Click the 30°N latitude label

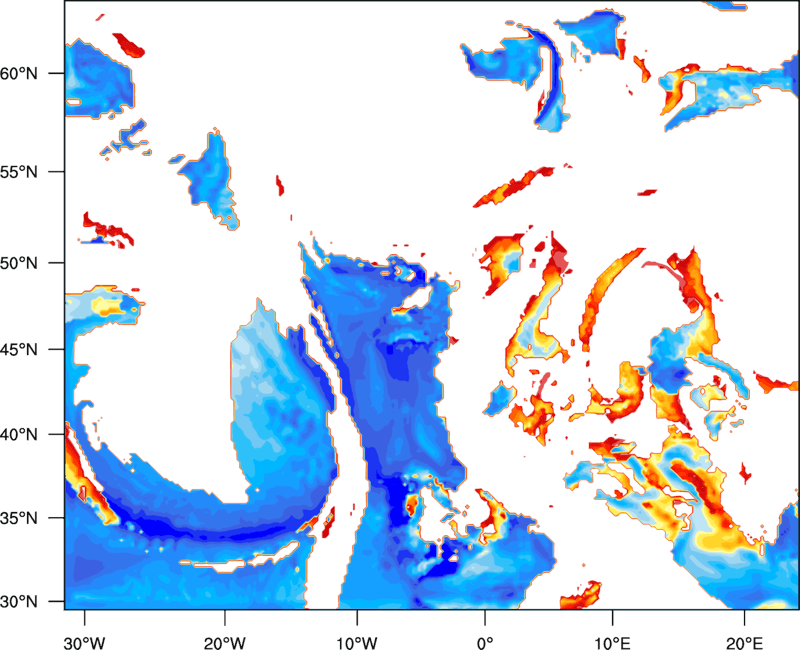(19, 602)
